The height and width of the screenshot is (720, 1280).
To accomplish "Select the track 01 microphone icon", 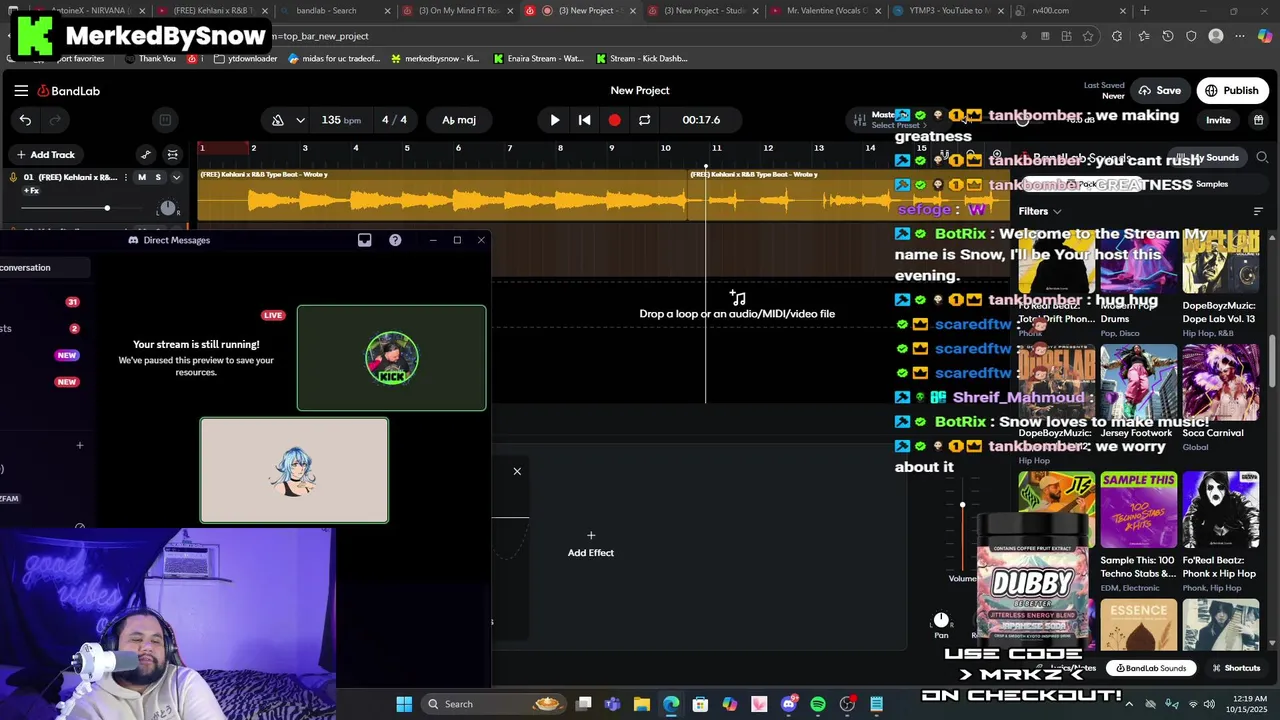I will (x=13, y=178).
